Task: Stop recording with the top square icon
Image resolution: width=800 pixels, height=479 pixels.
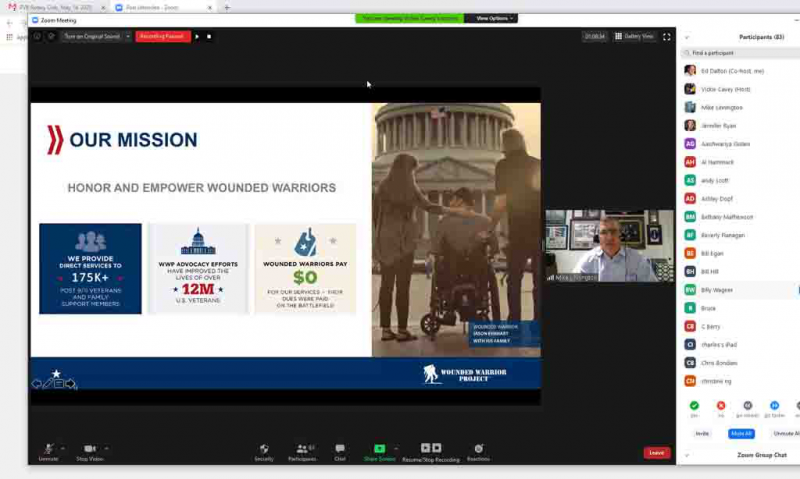Action: 209,36
